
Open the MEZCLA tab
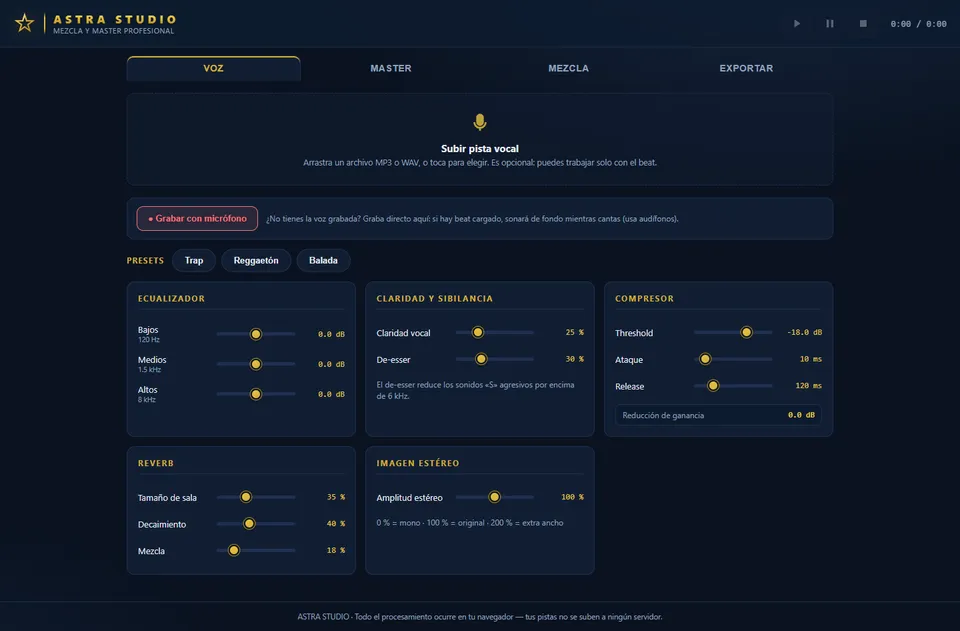pos(568,69)
